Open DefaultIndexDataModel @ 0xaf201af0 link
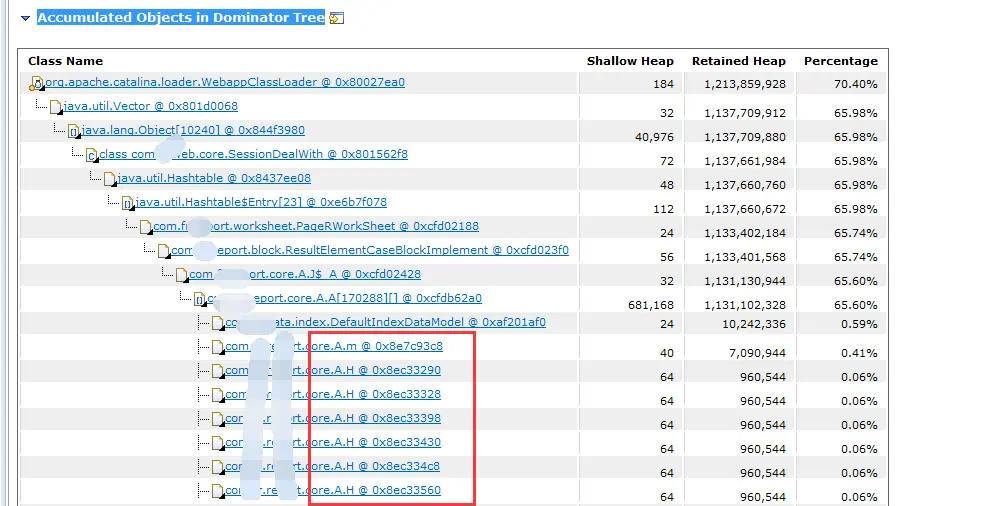991x506 pixels. [386, 322]
